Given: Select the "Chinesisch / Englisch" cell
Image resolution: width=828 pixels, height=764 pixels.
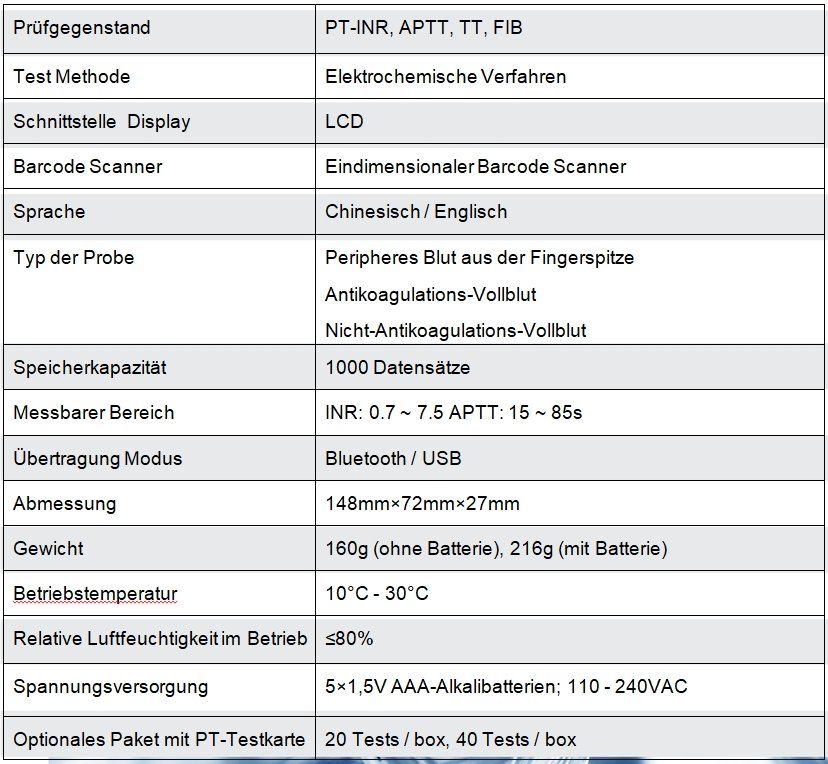Looking at the screenshot, I should (x=416, y=212).
